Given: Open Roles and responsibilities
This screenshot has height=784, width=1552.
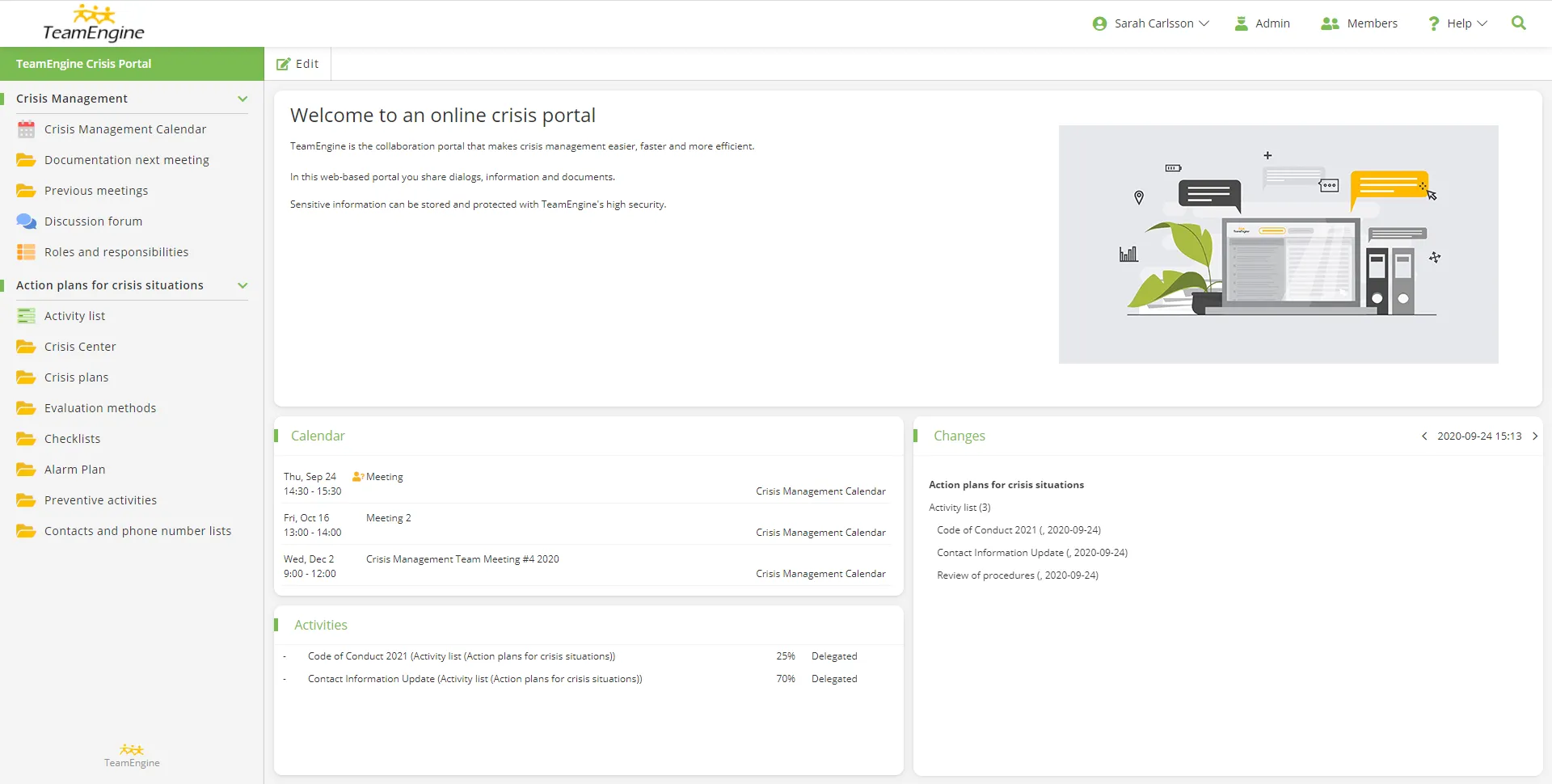Looking at the screenshot, I should point(116,252).
